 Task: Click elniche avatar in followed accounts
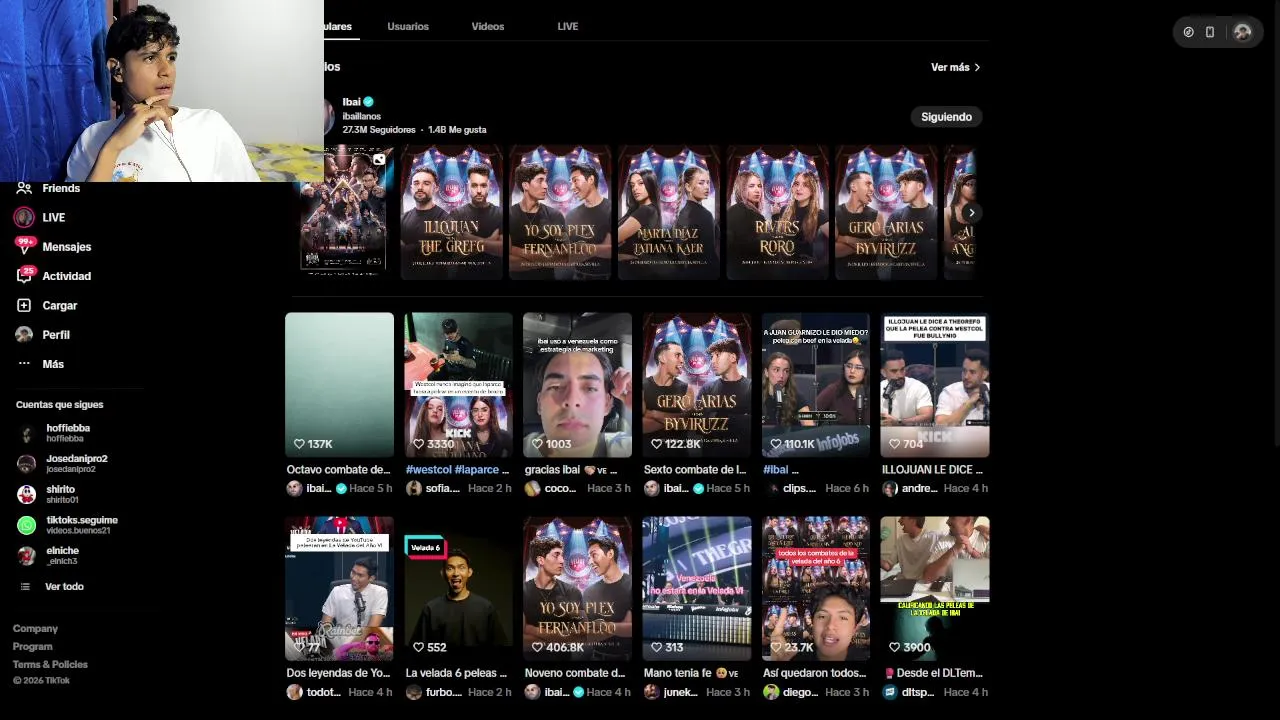tap(27, 556)
